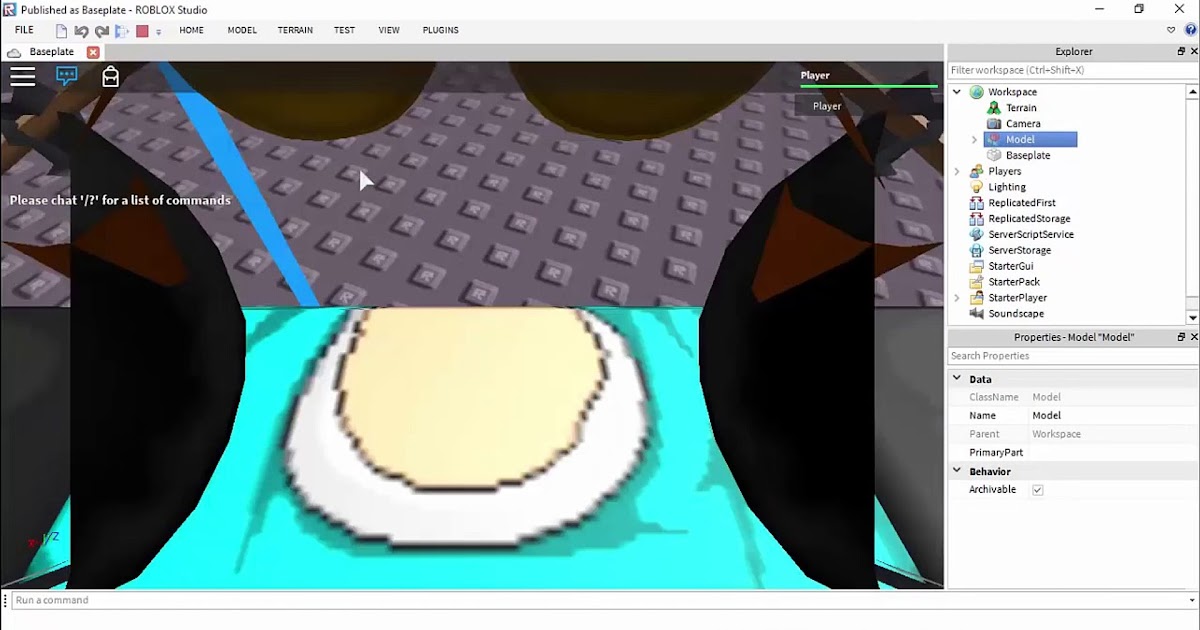
Task: Click the Explorer scrollbar up arrow
Action: (1192, 91)
